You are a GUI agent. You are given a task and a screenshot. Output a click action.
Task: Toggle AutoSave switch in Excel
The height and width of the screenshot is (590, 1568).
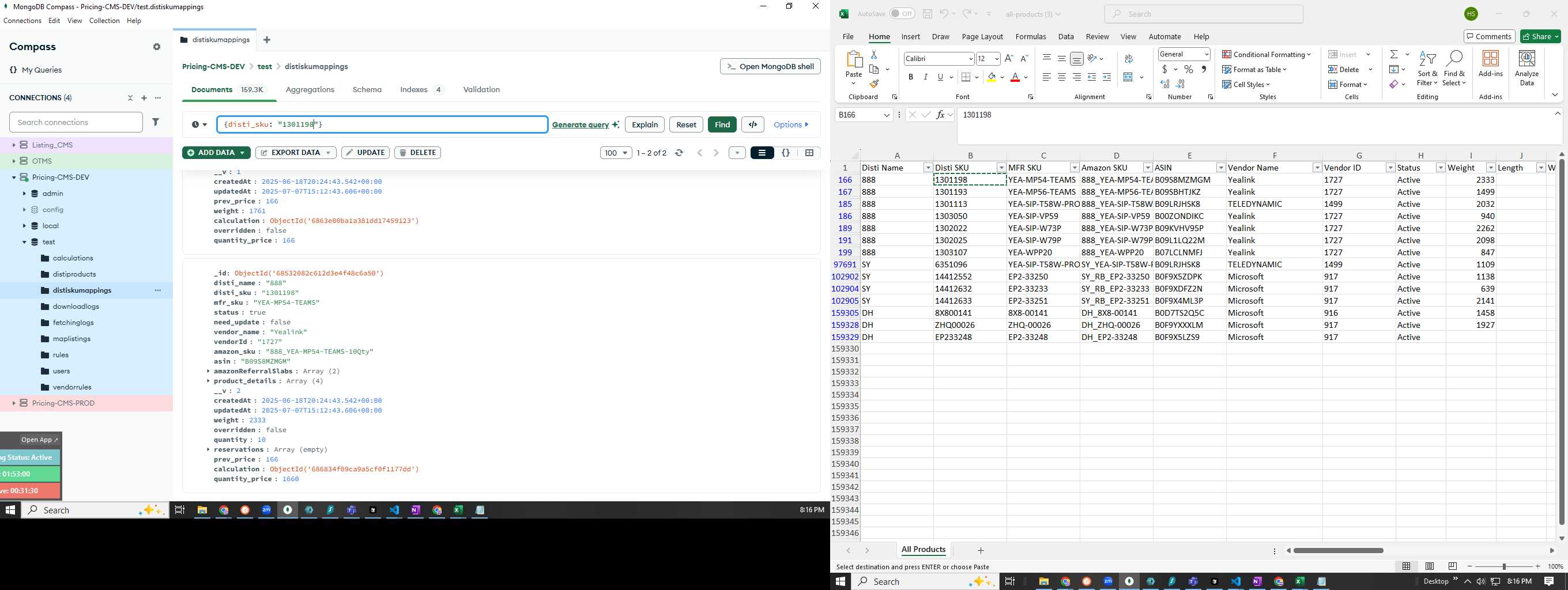point(902,14)
